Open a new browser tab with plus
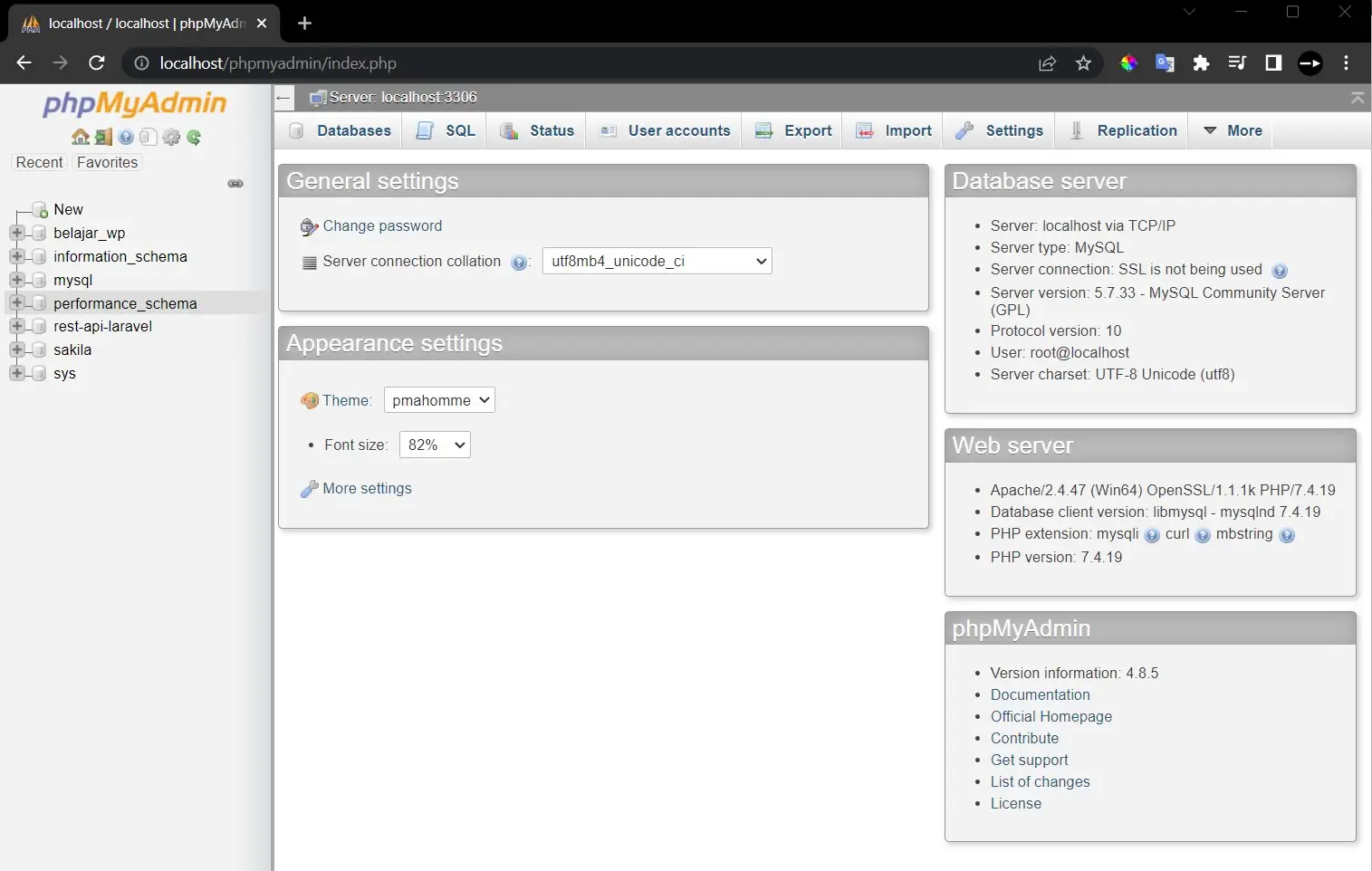 click(304, 24)
